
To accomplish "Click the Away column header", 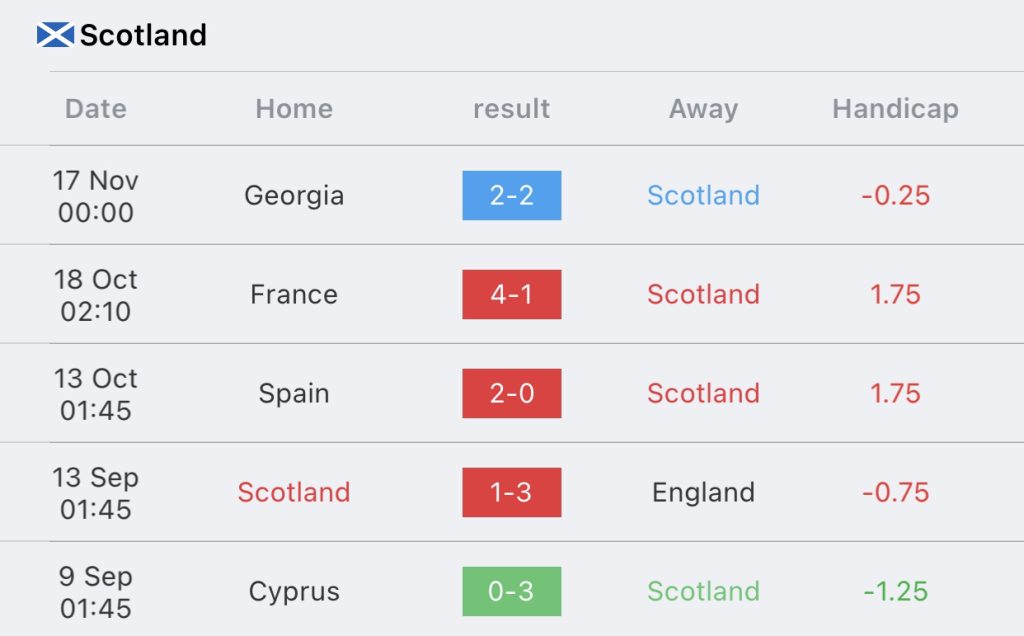I will click(703, 109).
